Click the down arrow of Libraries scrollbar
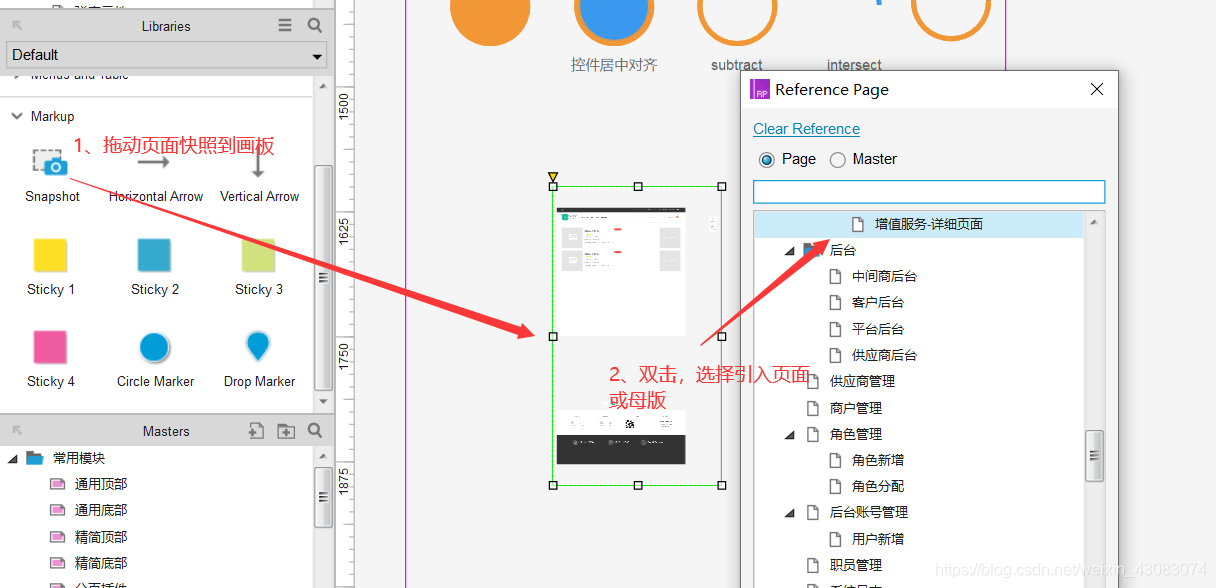The image size is (1216, 588). (x=322, y=402)
